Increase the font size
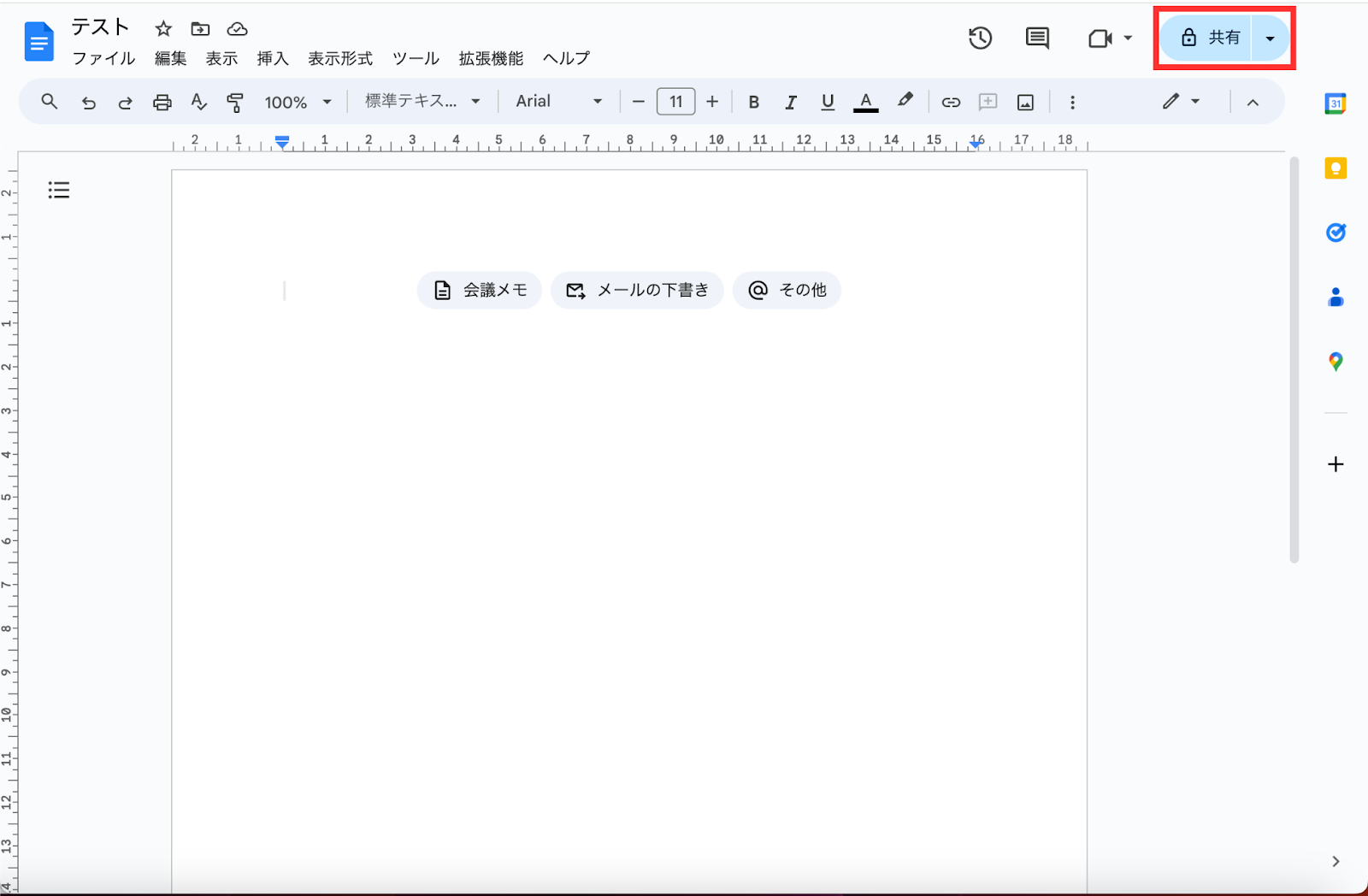Screen dimensions: 1368x896 (712, 103)
